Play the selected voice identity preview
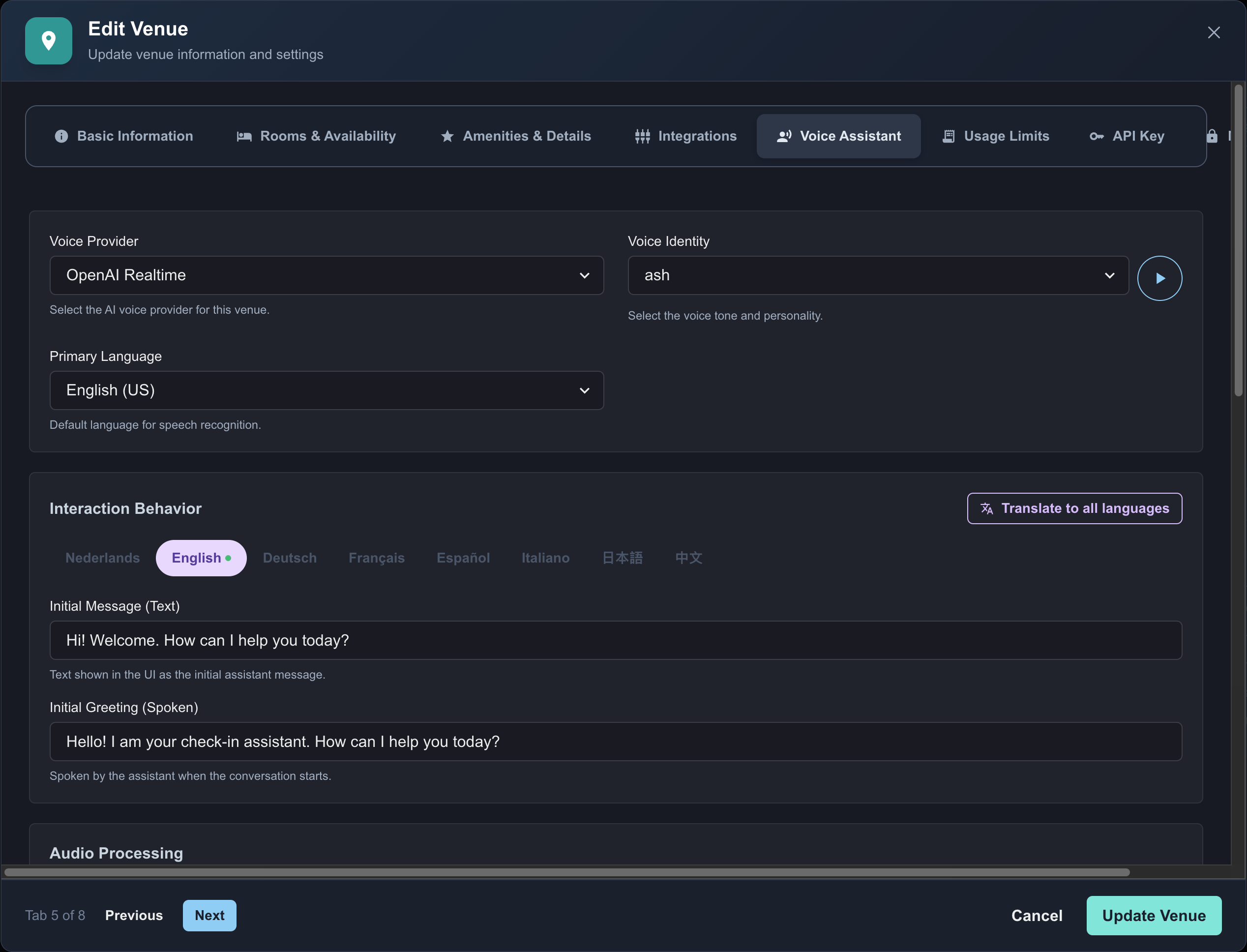1247x952 pixels. click(1160, 278)
